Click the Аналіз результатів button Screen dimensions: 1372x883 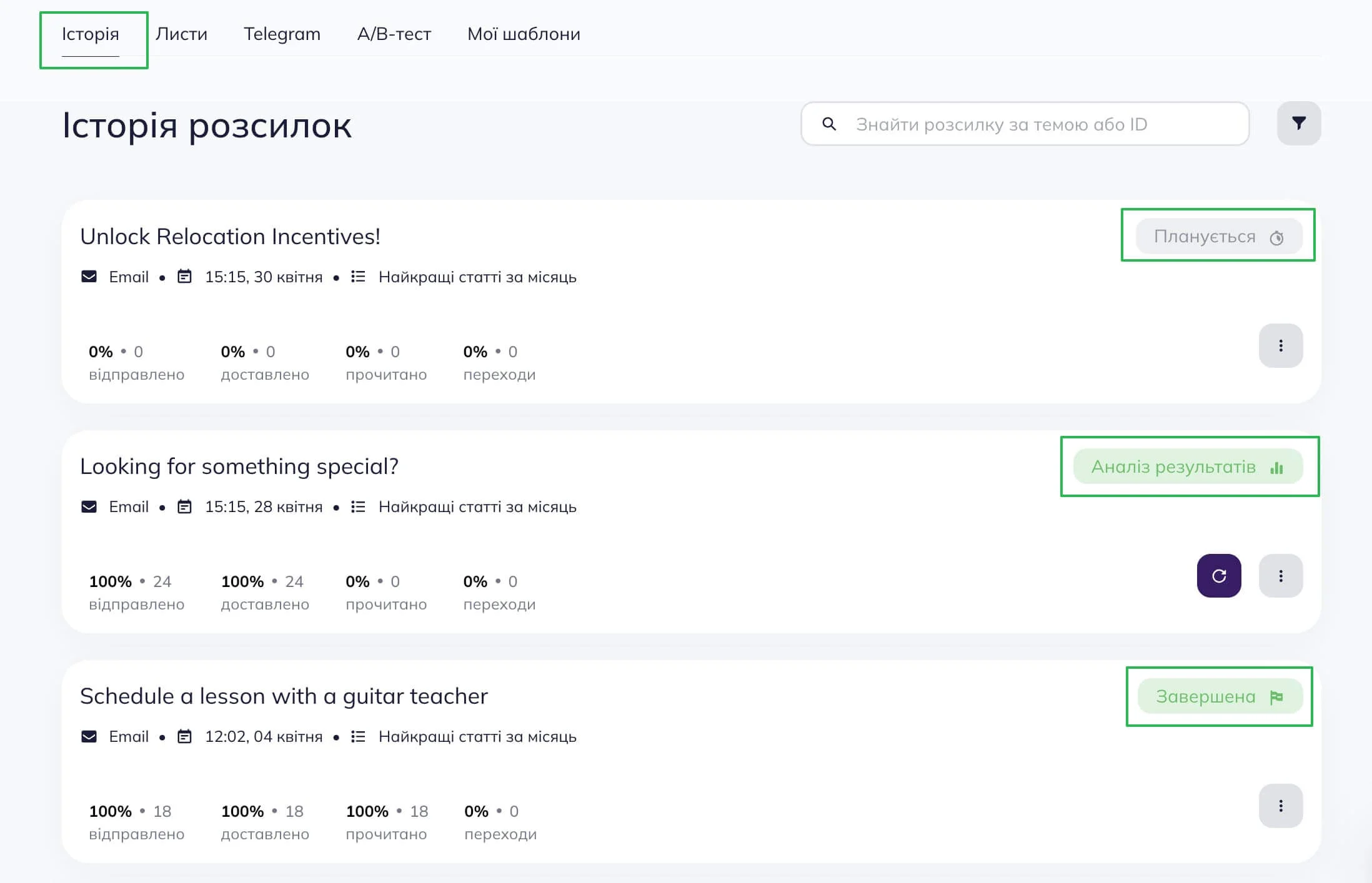point(1188,466)
